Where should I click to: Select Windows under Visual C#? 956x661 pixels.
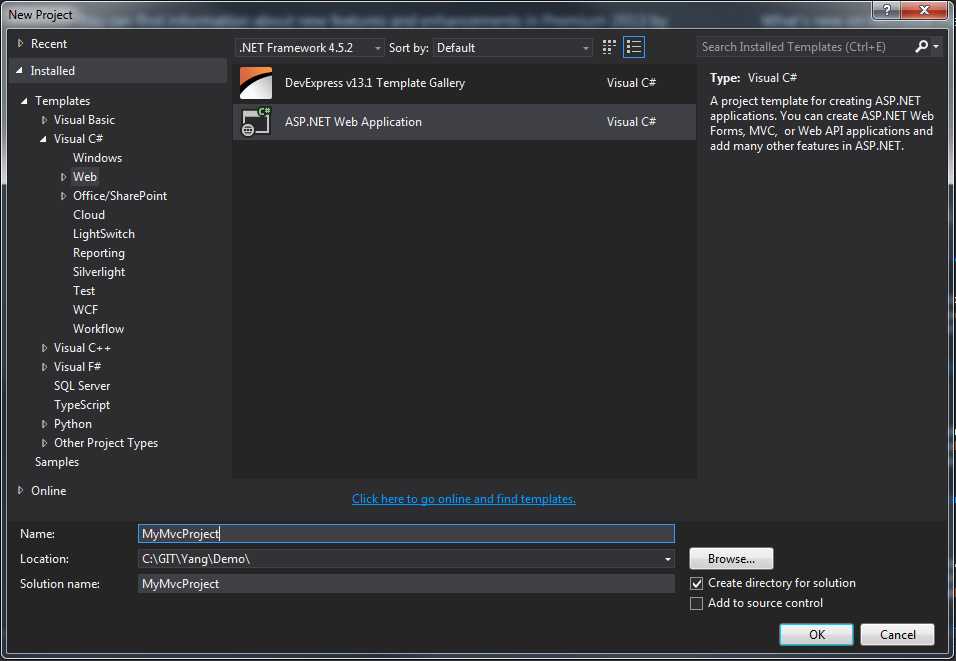pos(98,158)
